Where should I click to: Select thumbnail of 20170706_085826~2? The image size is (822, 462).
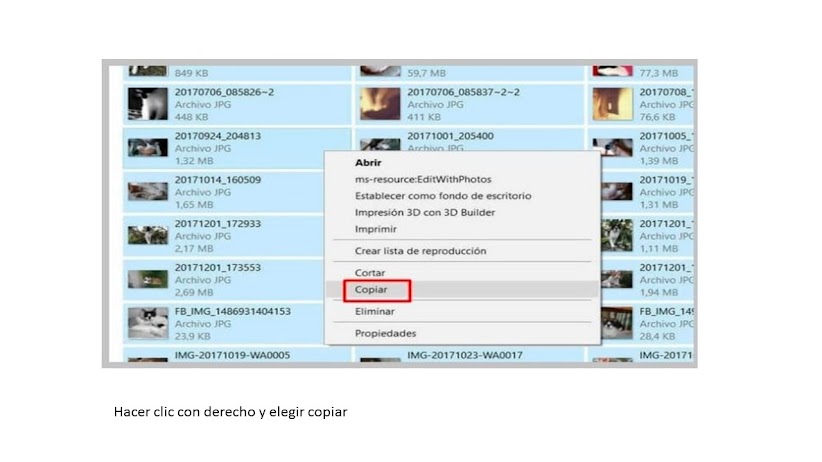coord(148,104)
